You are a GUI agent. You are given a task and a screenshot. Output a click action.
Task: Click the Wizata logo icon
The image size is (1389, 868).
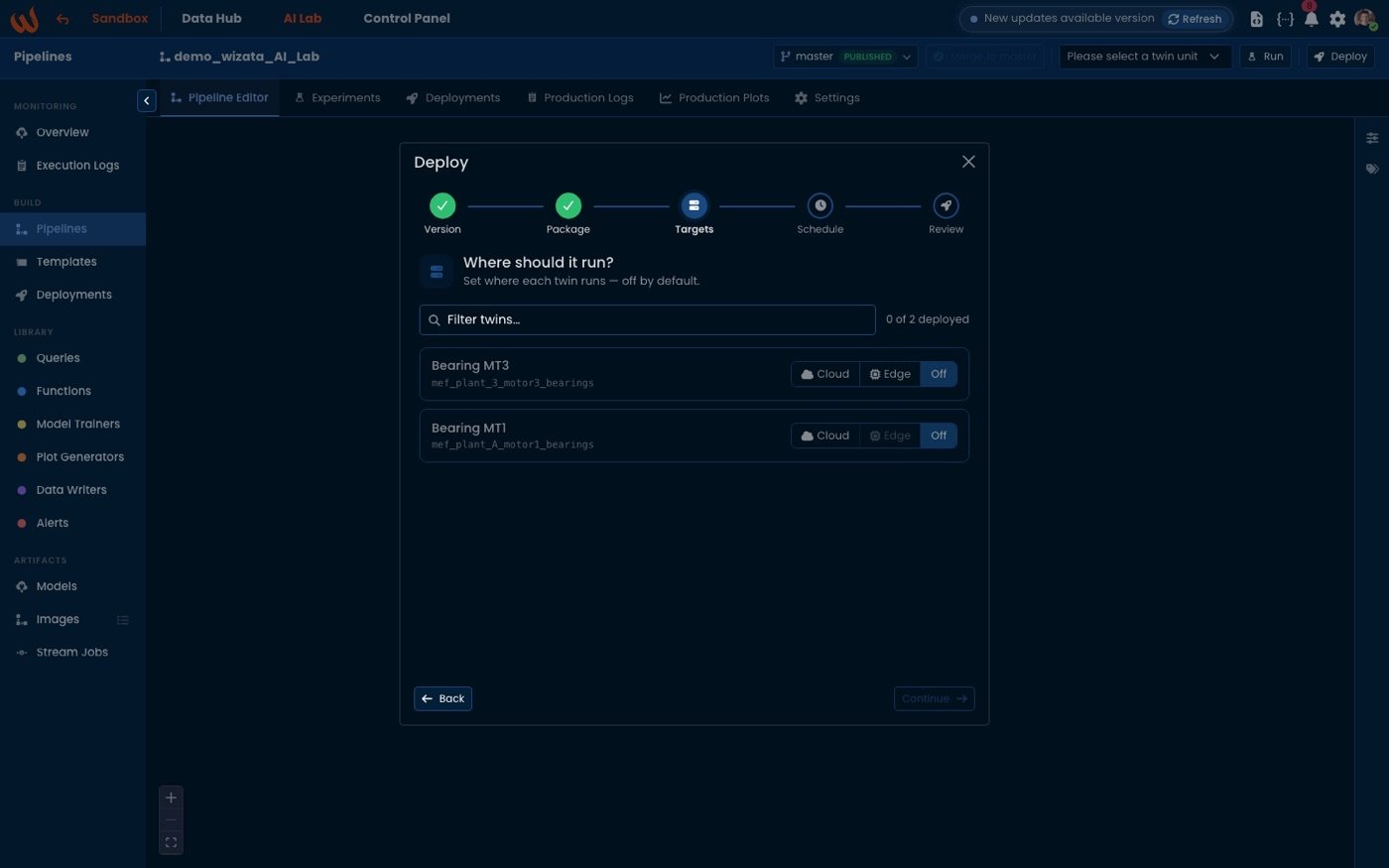25,19
